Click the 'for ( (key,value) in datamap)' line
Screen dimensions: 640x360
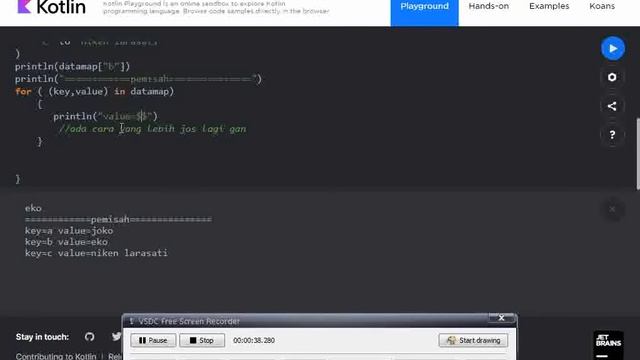tap(94, 91)
